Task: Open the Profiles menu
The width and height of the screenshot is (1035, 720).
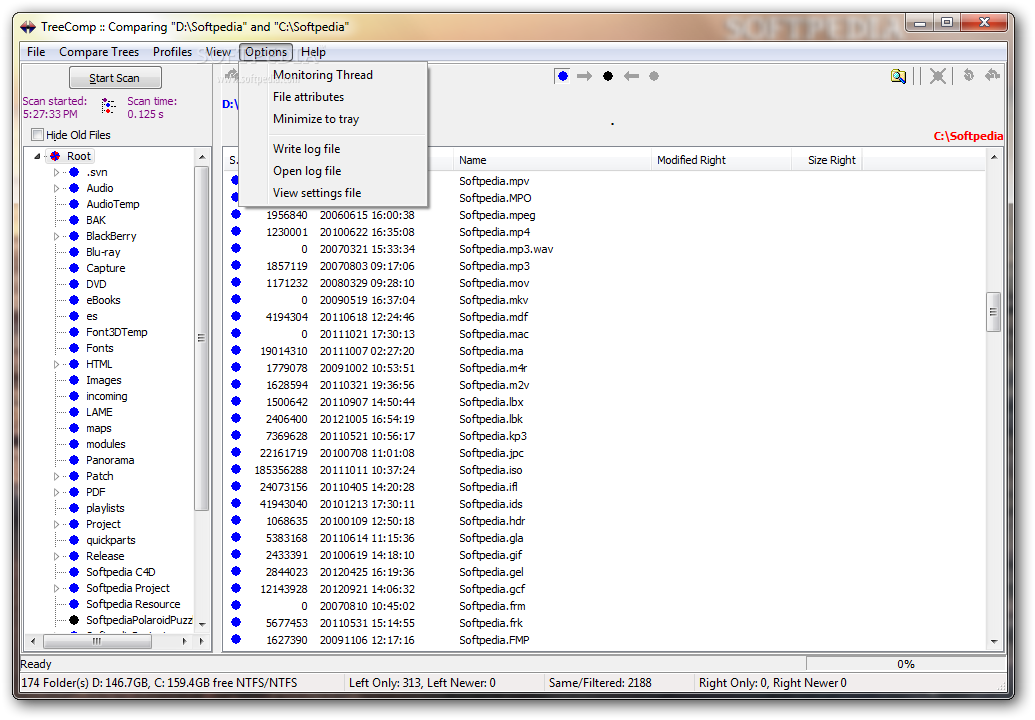Action: pos(172,52)
